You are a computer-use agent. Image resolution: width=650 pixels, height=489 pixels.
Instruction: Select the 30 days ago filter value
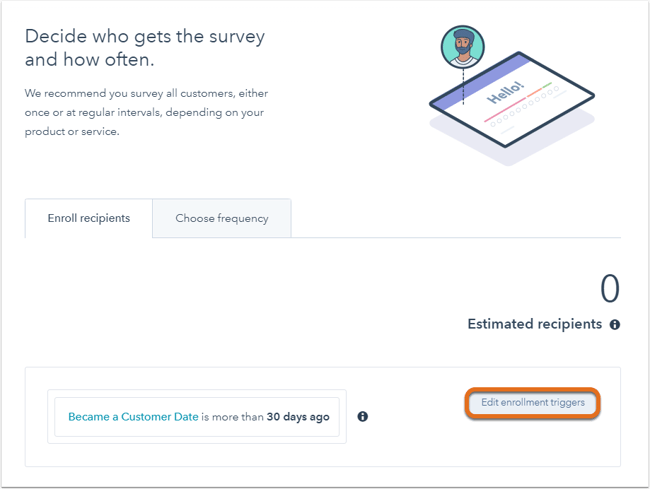coord(298,417)
